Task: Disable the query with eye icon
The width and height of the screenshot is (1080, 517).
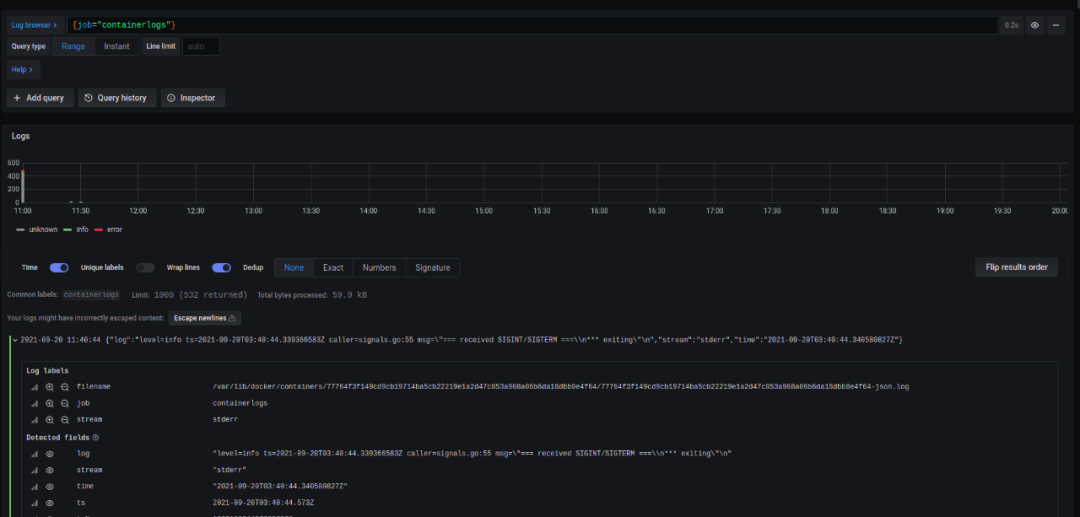Action: [1035, 24]
